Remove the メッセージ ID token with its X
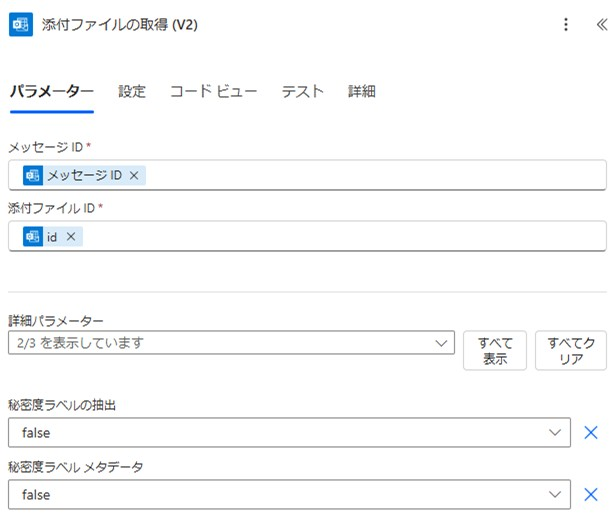616x525 pixels. pyautogui.click(x=134, y=175)
